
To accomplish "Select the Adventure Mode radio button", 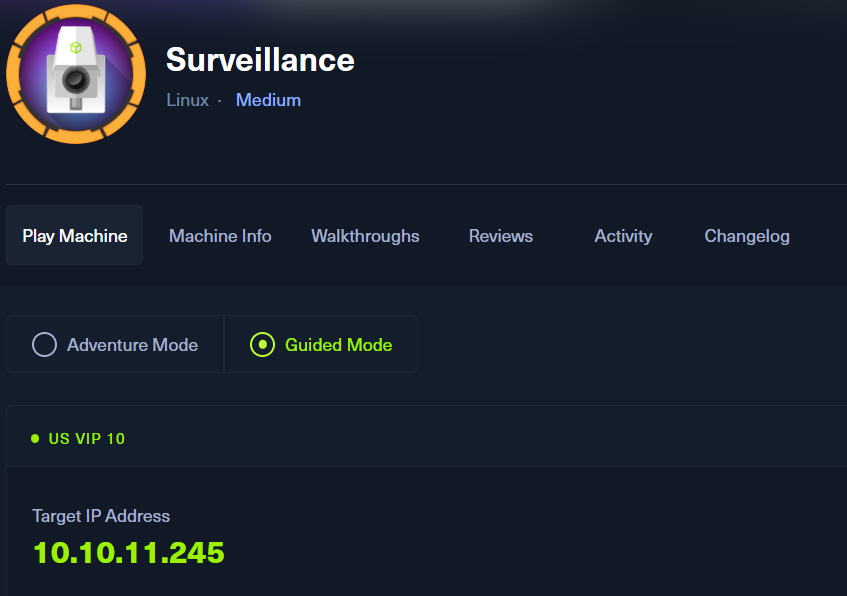I will [44, 345].
